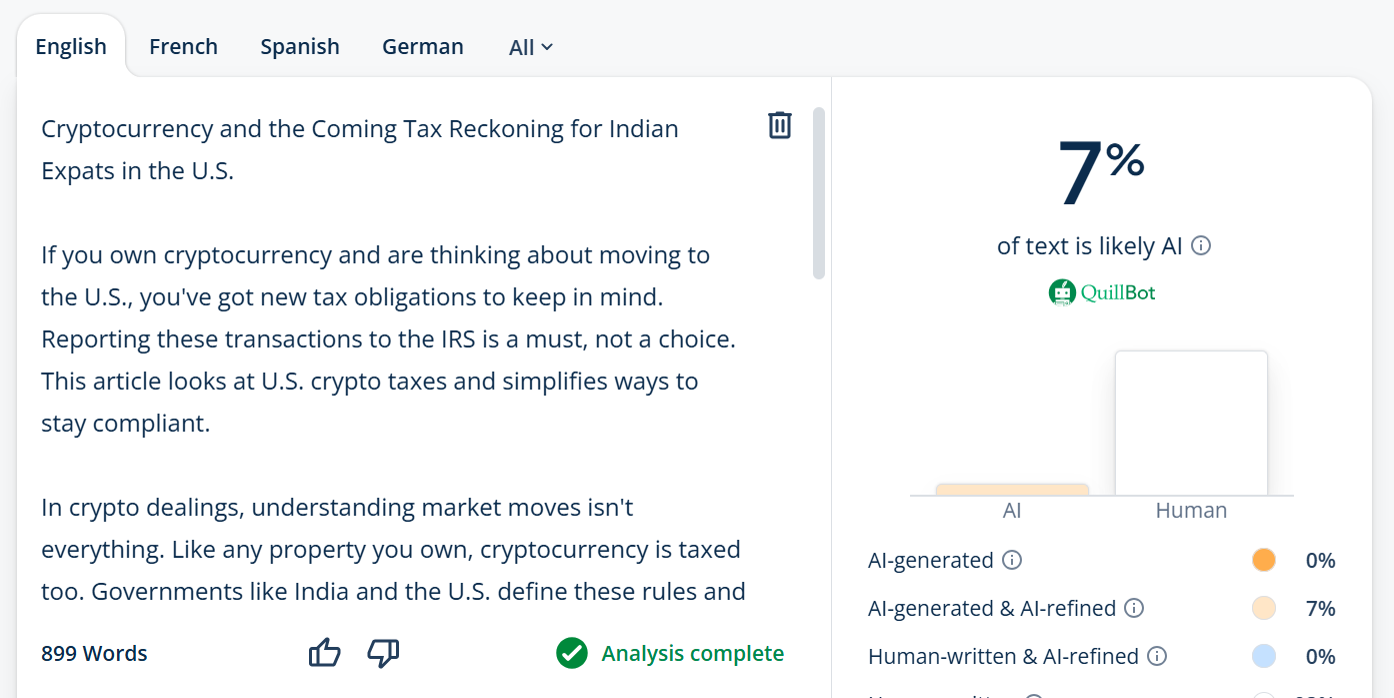
Task: Switch to the German tab
Action: click(423, 46)
